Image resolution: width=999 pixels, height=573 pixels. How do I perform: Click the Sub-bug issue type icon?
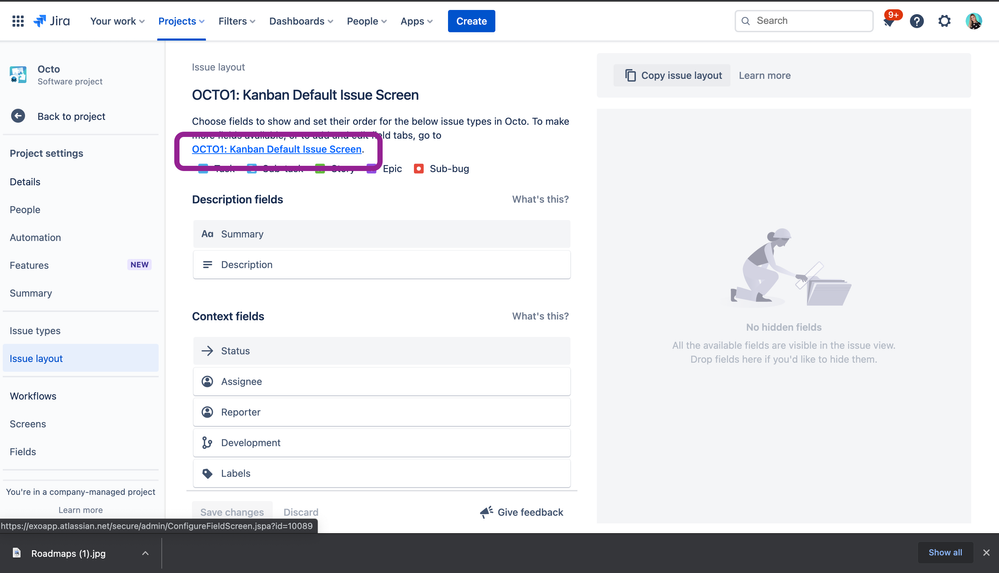(x=419, y=168)
